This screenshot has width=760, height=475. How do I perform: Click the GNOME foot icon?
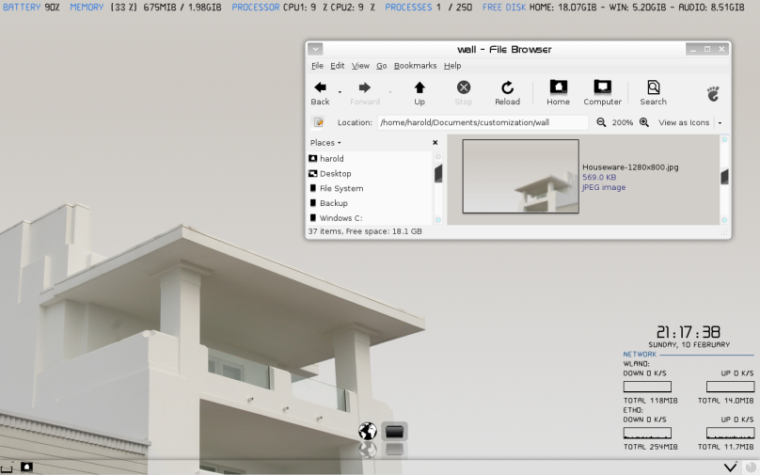[x=713, y=94]
